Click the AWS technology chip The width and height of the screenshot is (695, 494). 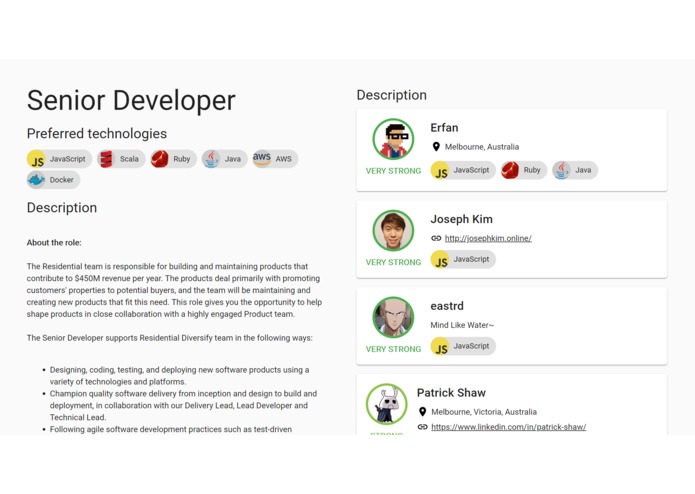pyautogui.click(x=275, y=159)
